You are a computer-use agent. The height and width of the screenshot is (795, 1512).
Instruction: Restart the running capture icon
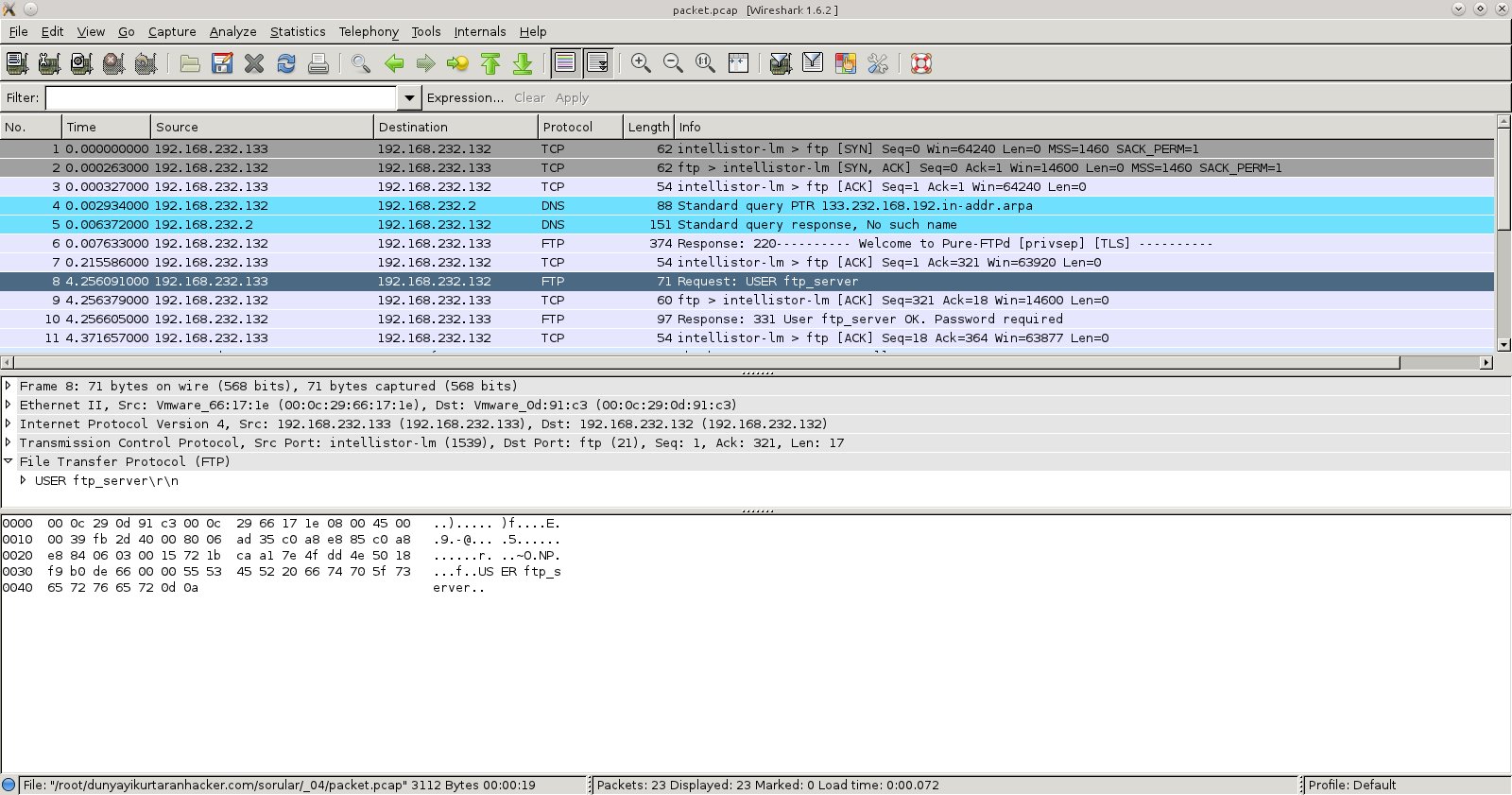(x=146, y=63)
